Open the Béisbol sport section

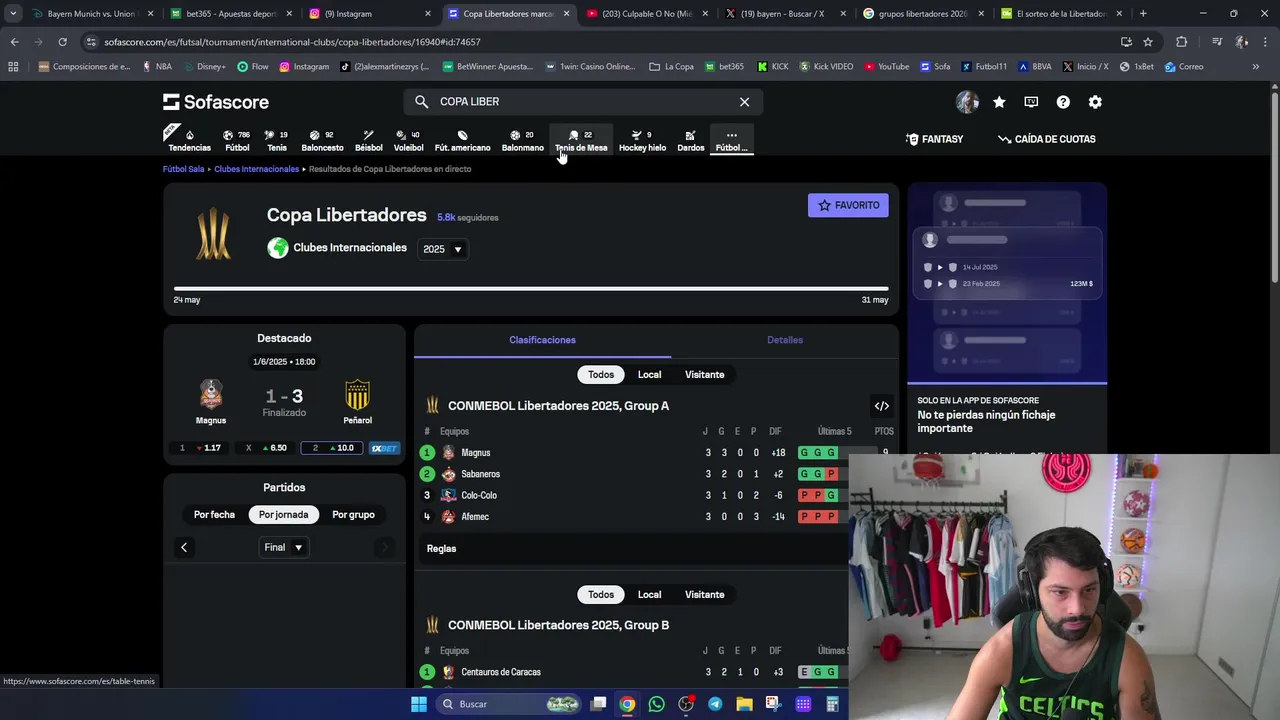368,140
